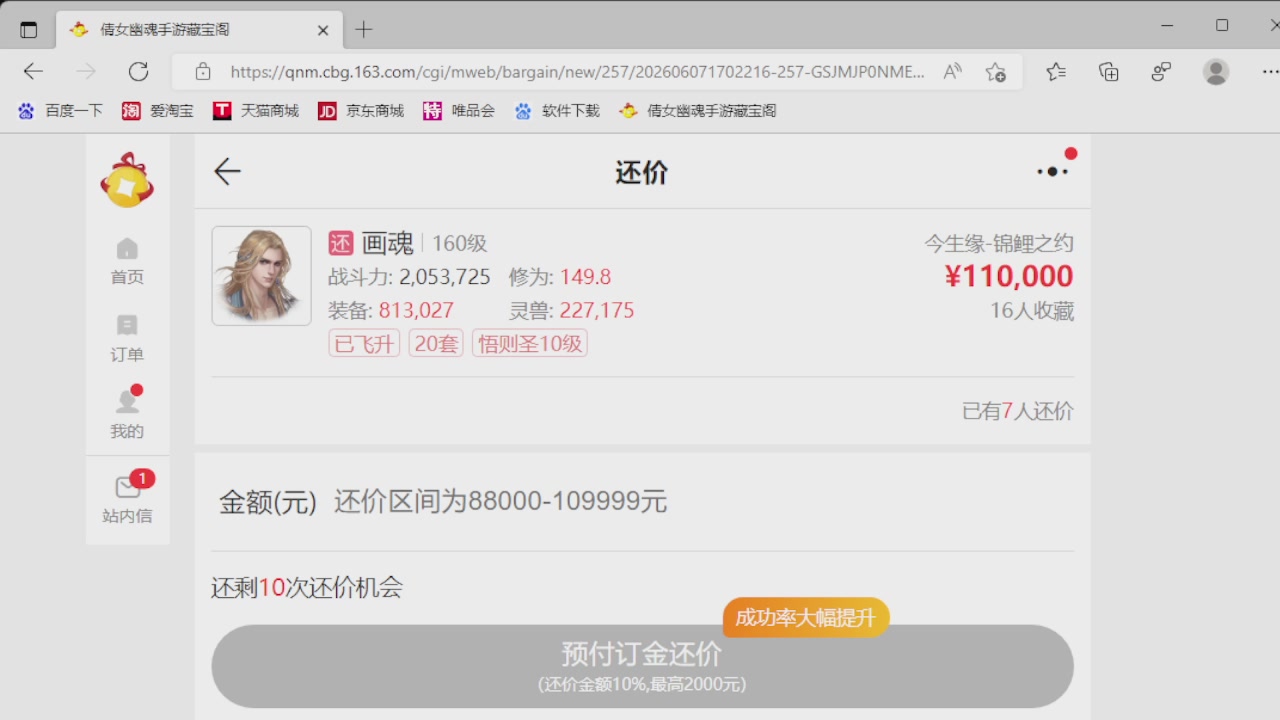Click the 还剩10次还价机会 text
Viewport: 1280px width, 720px height.
307,588
